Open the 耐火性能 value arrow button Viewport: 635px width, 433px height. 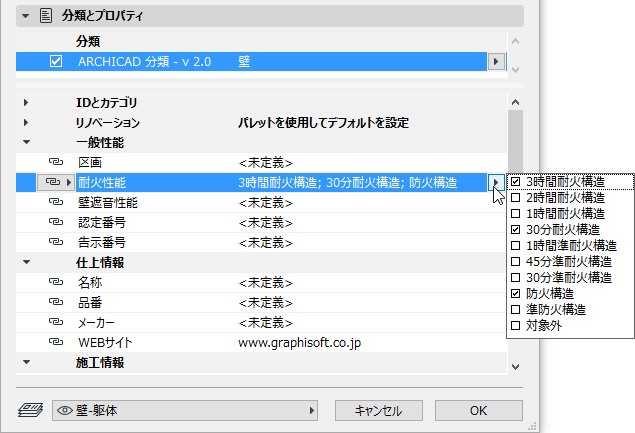(496, 182)
